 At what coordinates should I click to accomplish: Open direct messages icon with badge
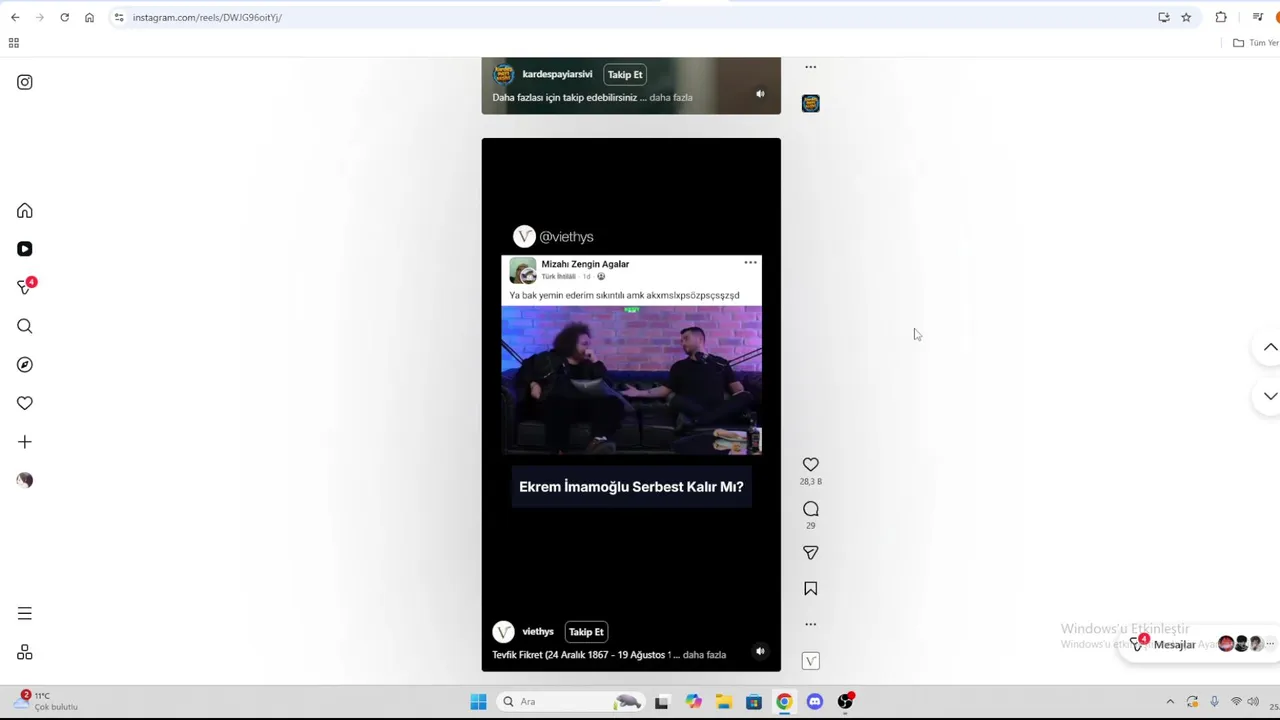click(25, 287)
